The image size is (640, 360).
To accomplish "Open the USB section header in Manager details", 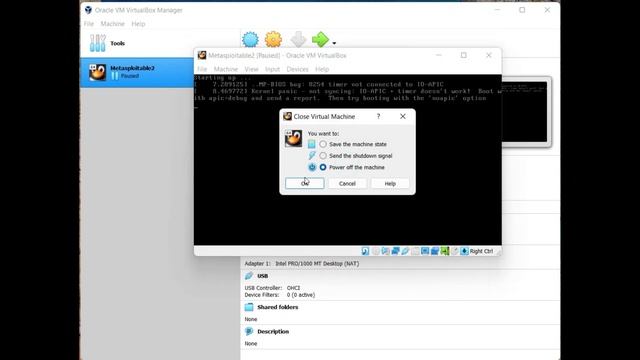I will [x=262, y=276].
